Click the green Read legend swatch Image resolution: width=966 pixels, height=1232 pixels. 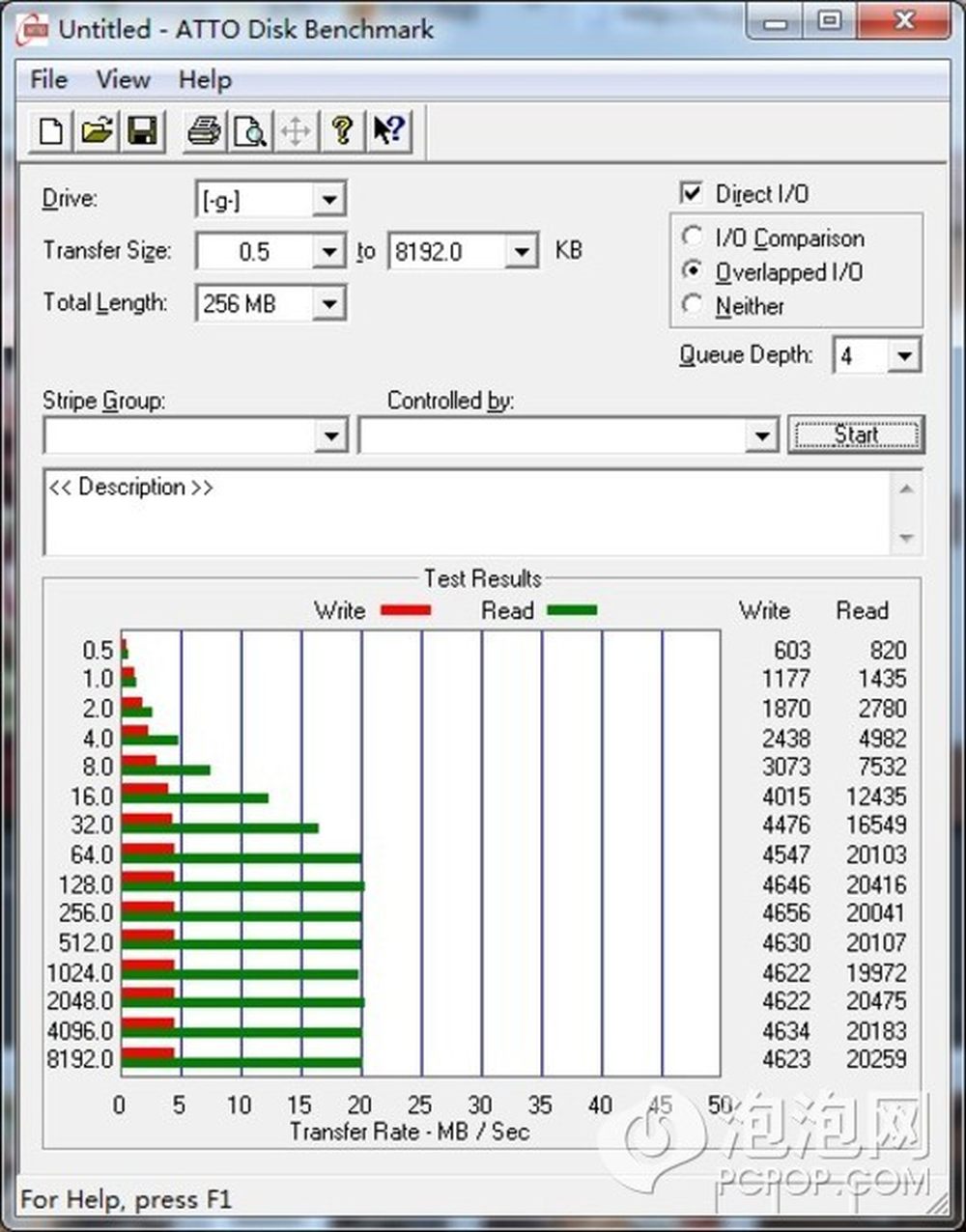pos(572,610)
